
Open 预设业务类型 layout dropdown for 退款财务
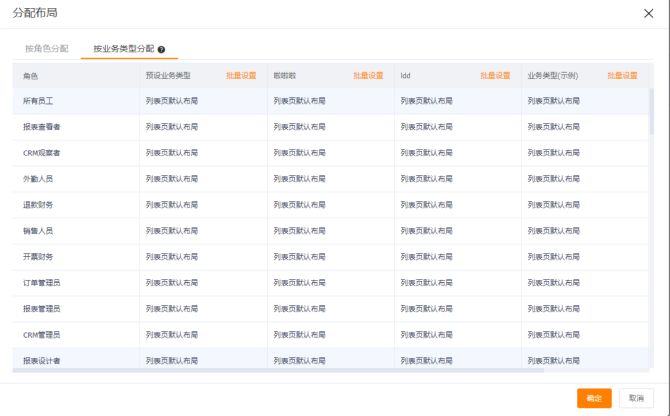(x=201, y=205)
